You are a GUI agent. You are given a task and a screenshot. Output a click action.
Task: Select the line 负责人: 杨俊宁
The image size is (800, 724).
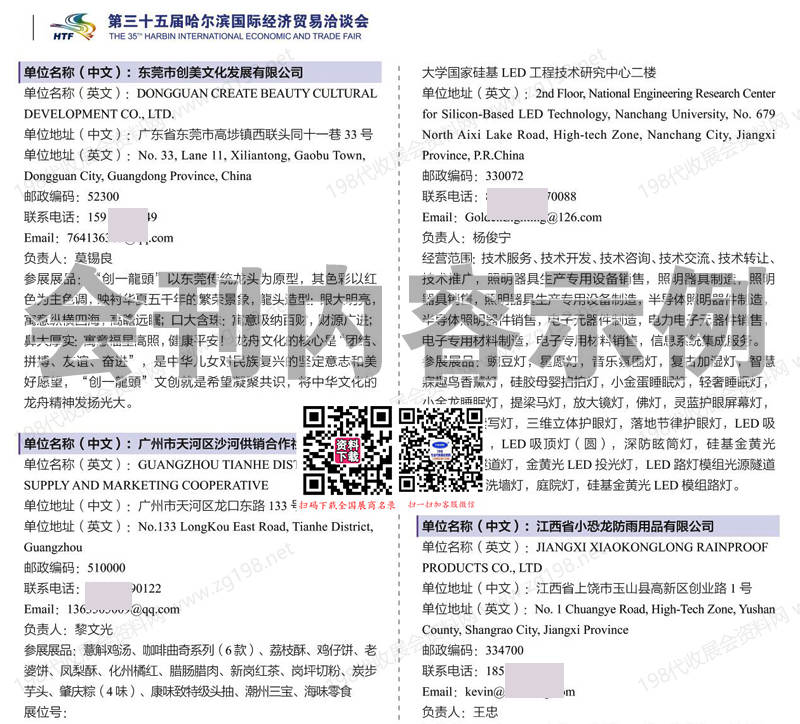(x=466, y=238)
